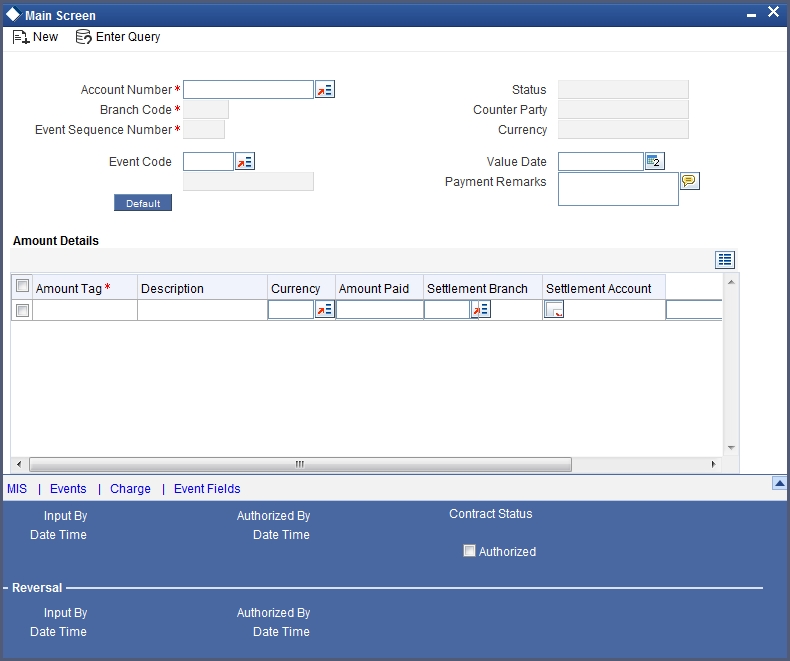Click the scroll left arrow of Amount Details
The height and width of the screenshot is (661, 790).
pos(19,464)
